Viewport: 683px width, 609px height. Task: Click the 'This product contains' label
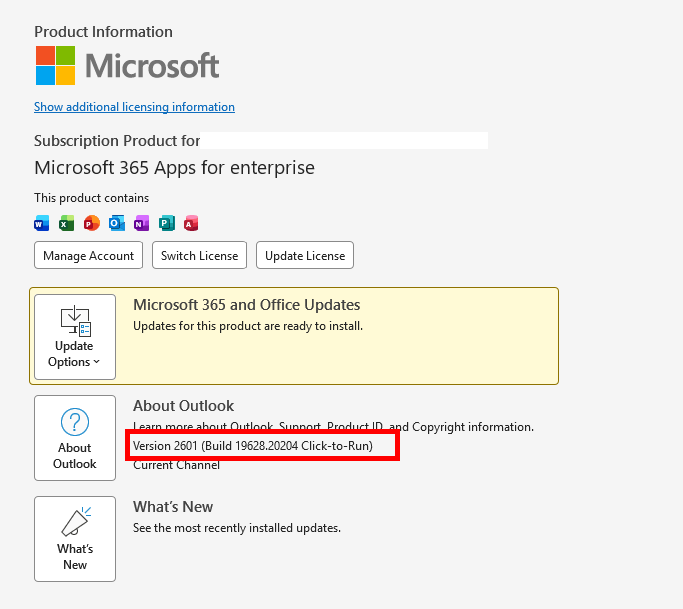tap(91, 198)
